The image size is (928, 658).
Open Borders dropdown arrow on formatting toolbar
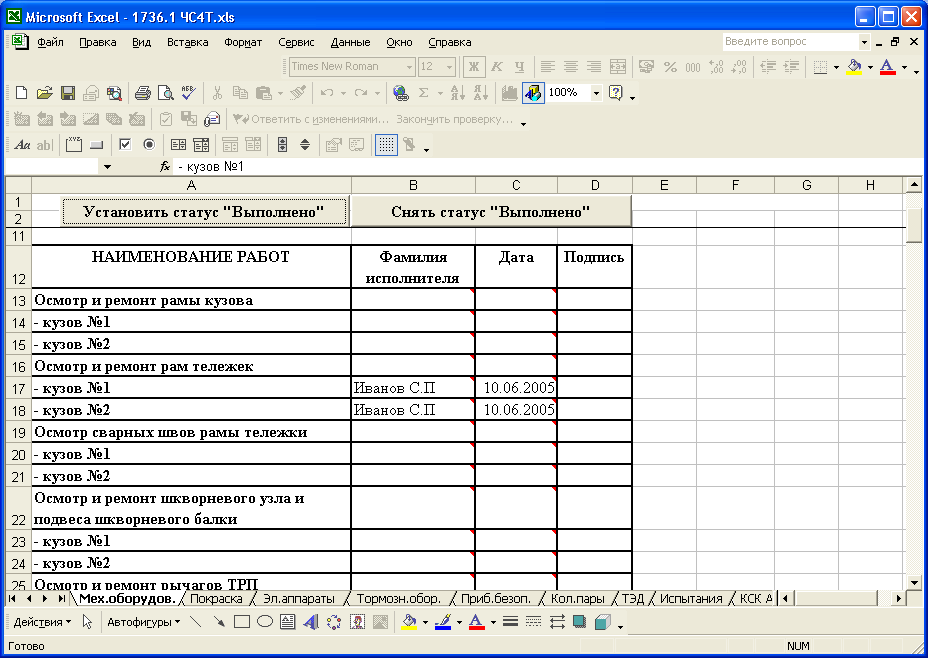(x=836, y=67)
